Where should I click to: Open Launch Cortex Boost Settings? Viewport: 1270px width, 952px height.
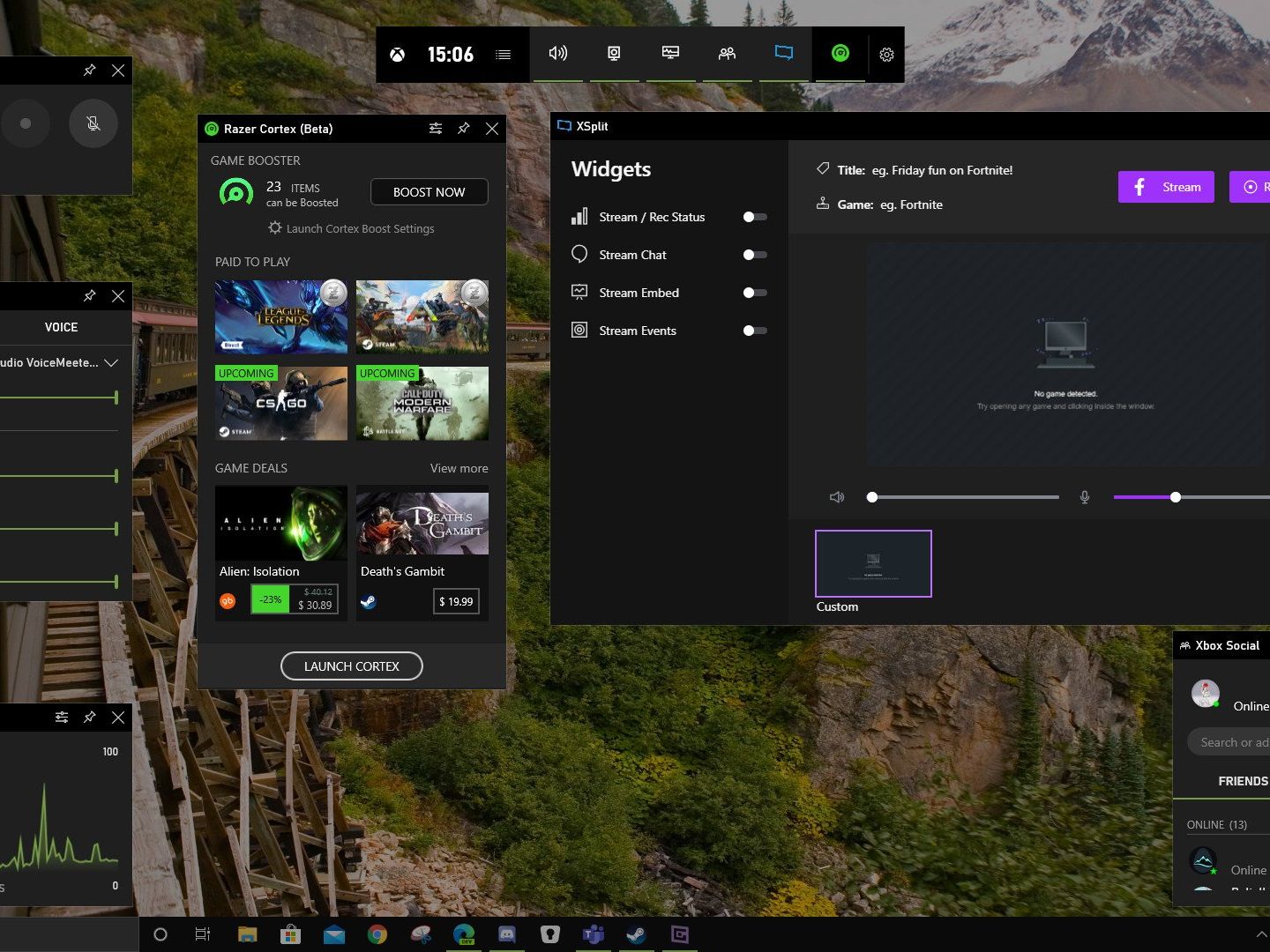click(351, 228)
